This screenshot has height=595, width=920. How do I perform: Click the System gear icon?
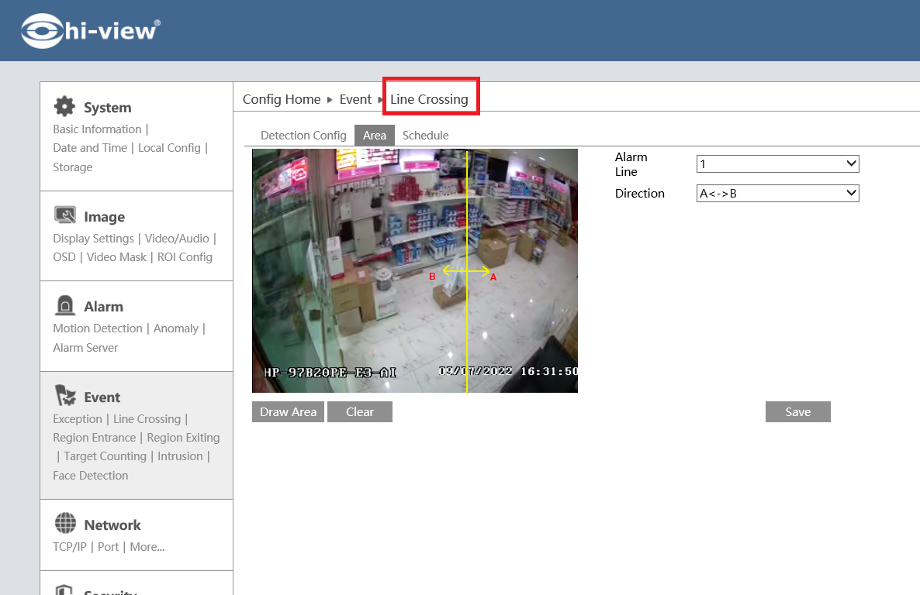click(65, 107)
